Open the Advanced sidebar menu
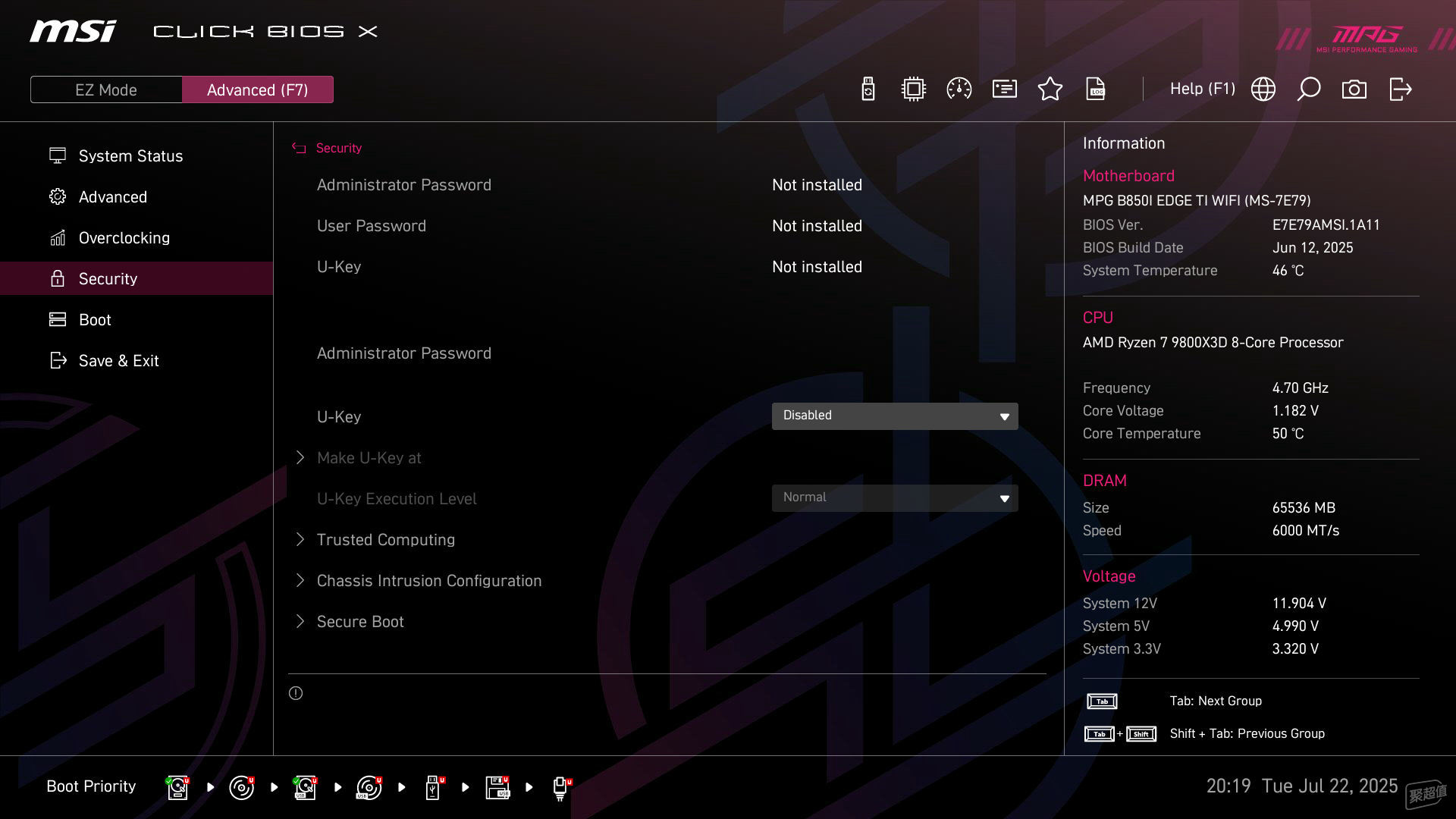The image size is (1456, 819). click(136, 196)
